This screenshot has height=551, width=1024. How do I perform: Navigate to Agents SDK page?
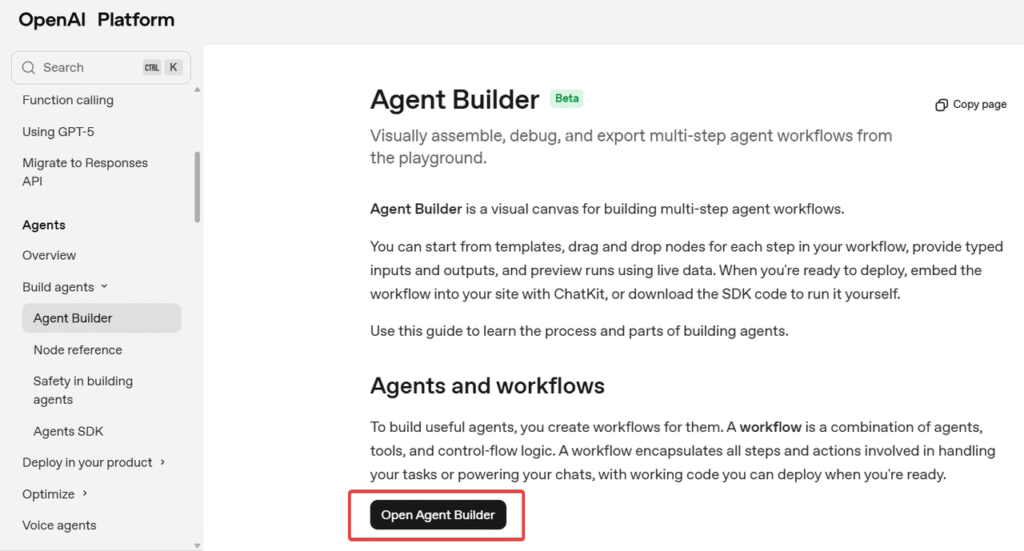tap(68, 432)
